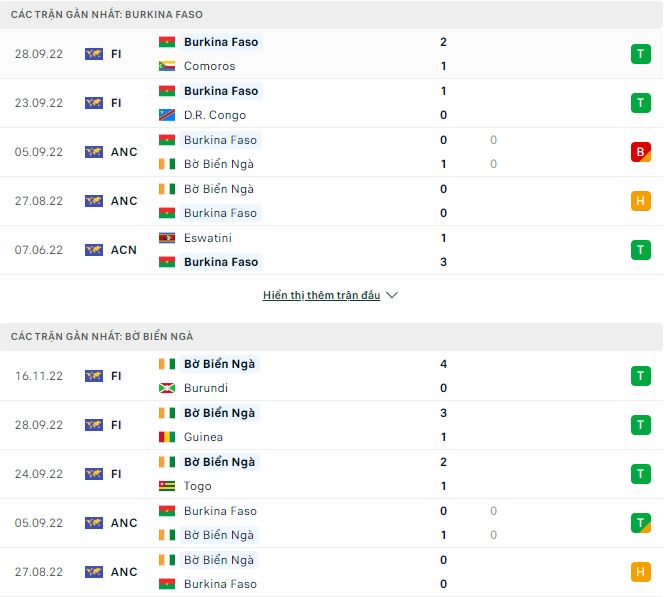672x597 pixels.
Task: Click the Eswatini flag icon
Action: click(168, 238)
